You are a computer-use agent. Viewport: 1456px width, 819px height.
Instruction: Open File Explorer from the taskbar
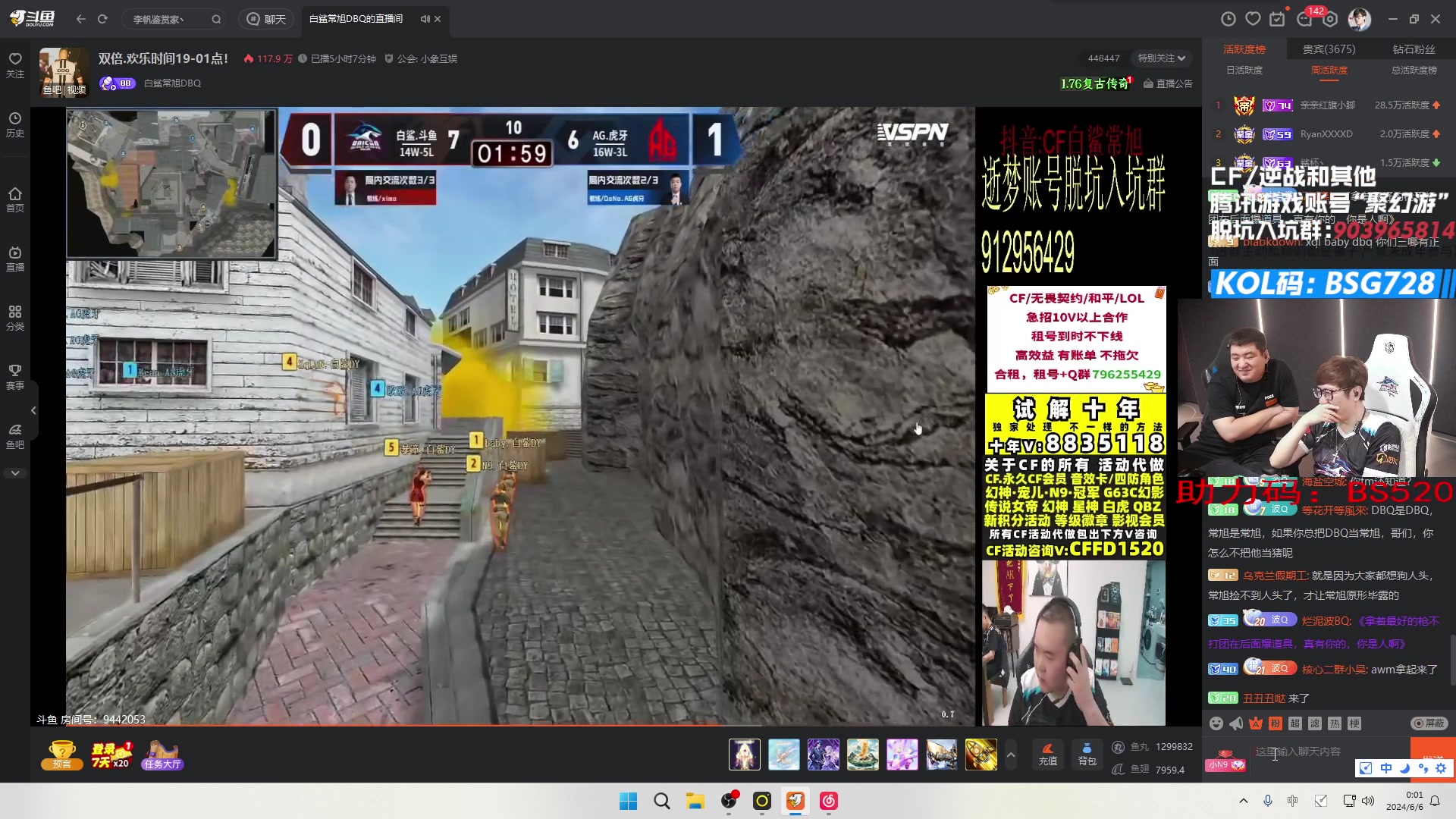click(x=695, y=801)
